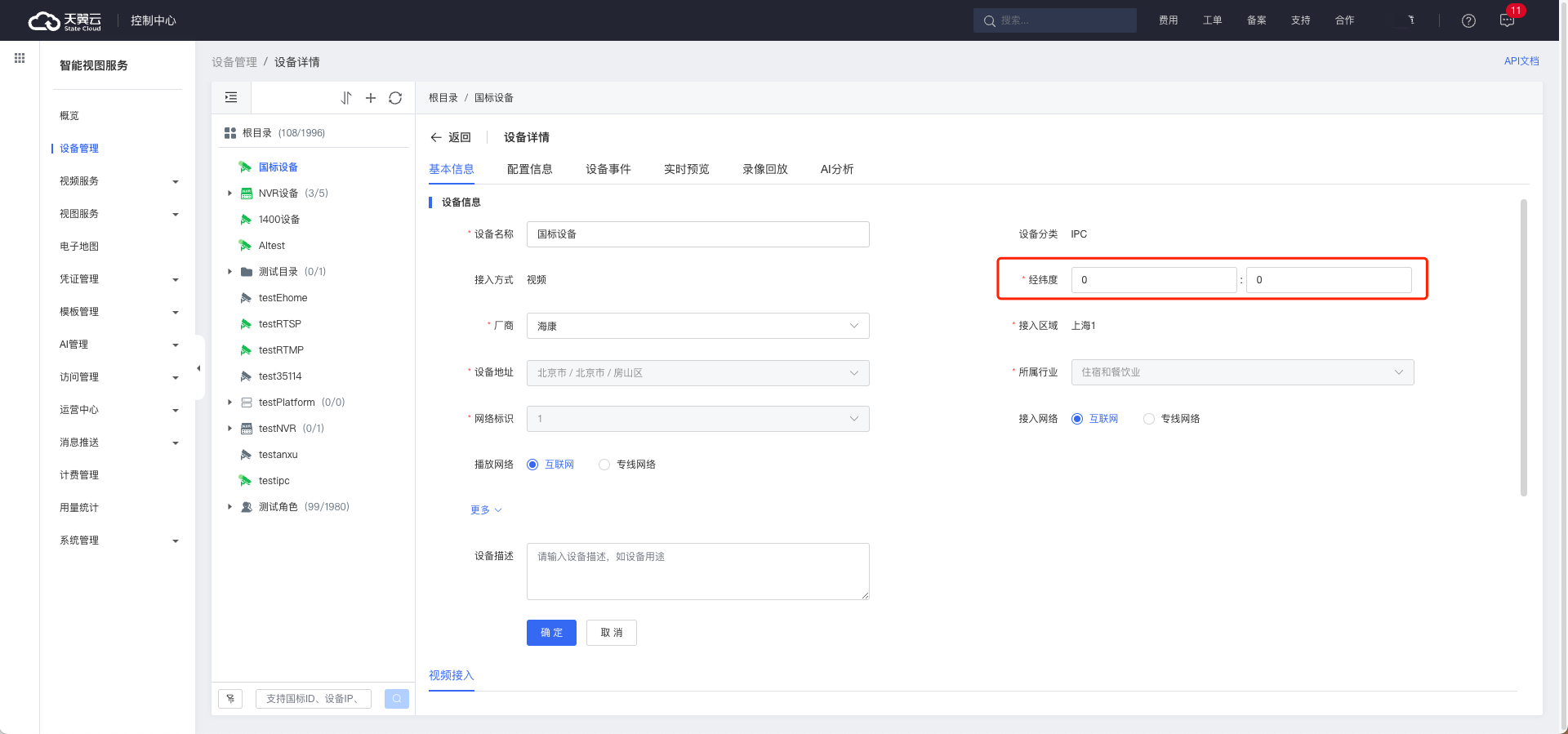Open the notifications message icon with badge 11

[1508, 20]
